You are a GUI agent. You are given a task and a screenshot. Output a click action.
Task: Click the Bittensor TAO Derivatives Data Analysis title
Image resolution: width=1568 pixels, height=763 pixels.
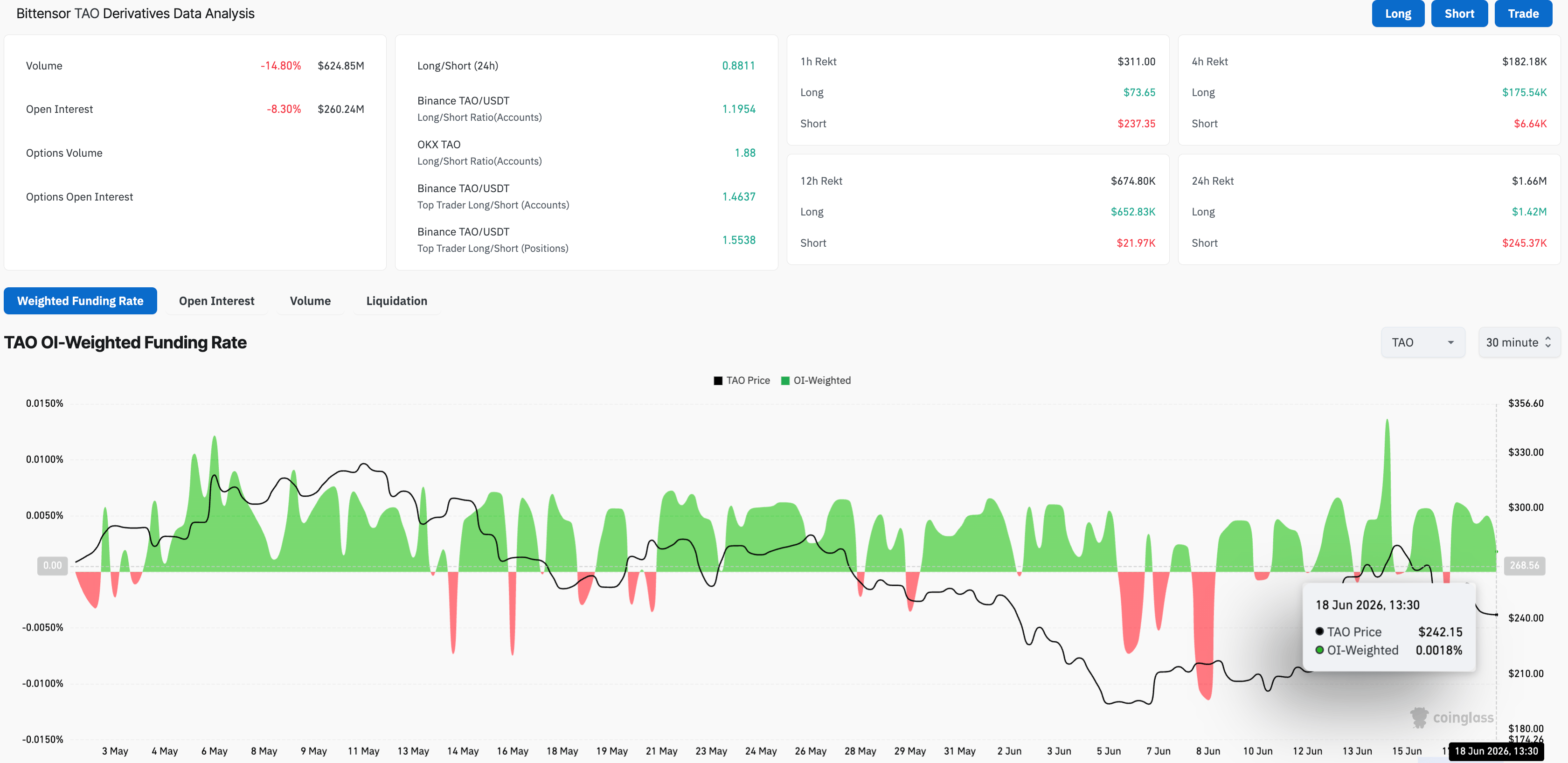click(x=135, y=14)
